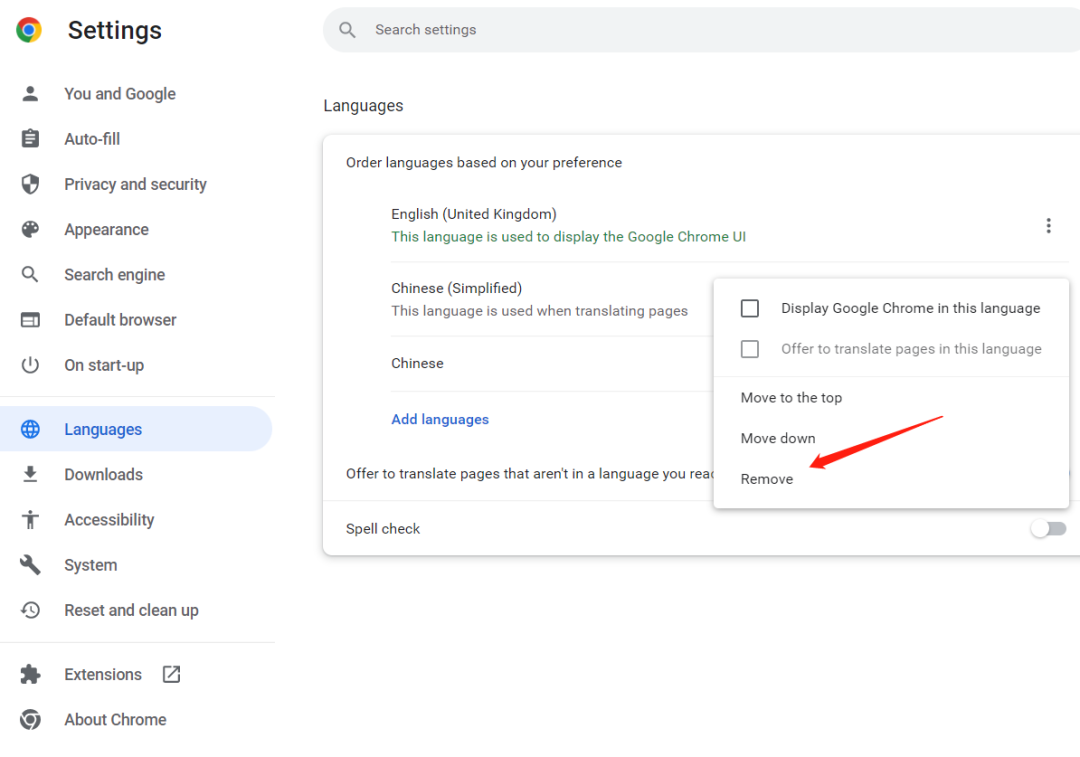
Task: Check Offer to translate pages checkbox
Action: point(750,349)
